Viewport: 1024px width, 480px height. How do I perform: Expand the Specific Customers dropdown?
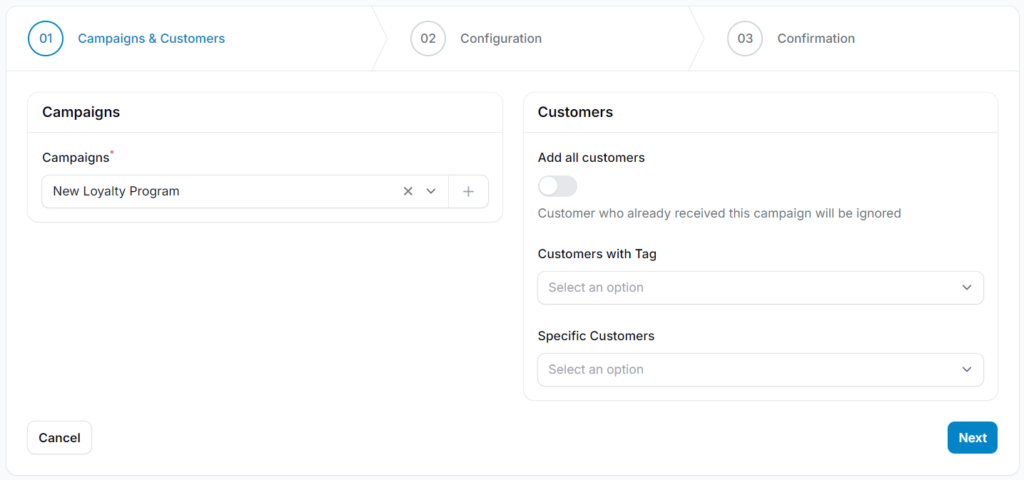point(760,370)
